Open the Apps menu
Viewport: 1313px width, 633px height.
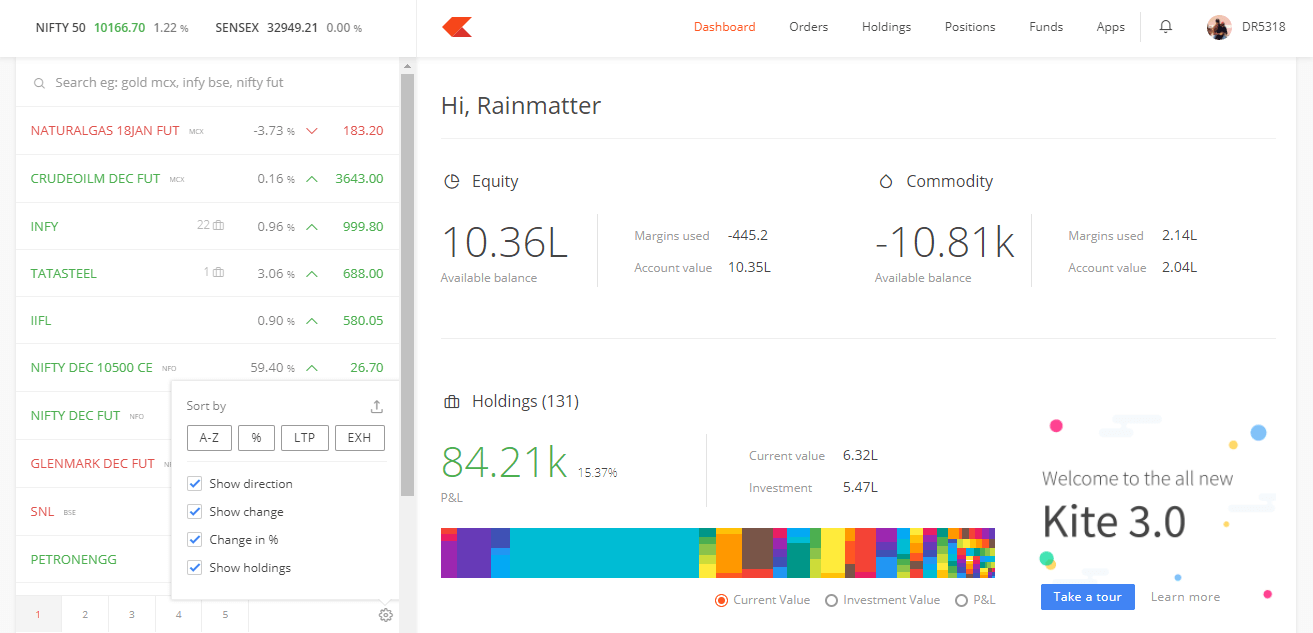[1111, 27]
